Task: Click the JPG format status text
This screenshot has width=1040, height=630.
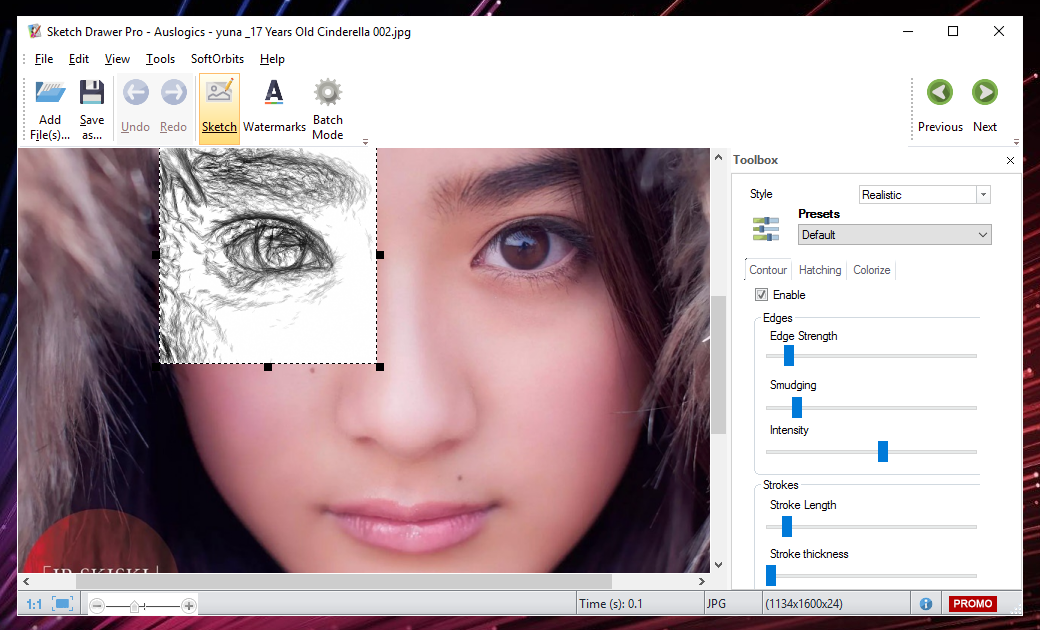Action: point(716,604)
